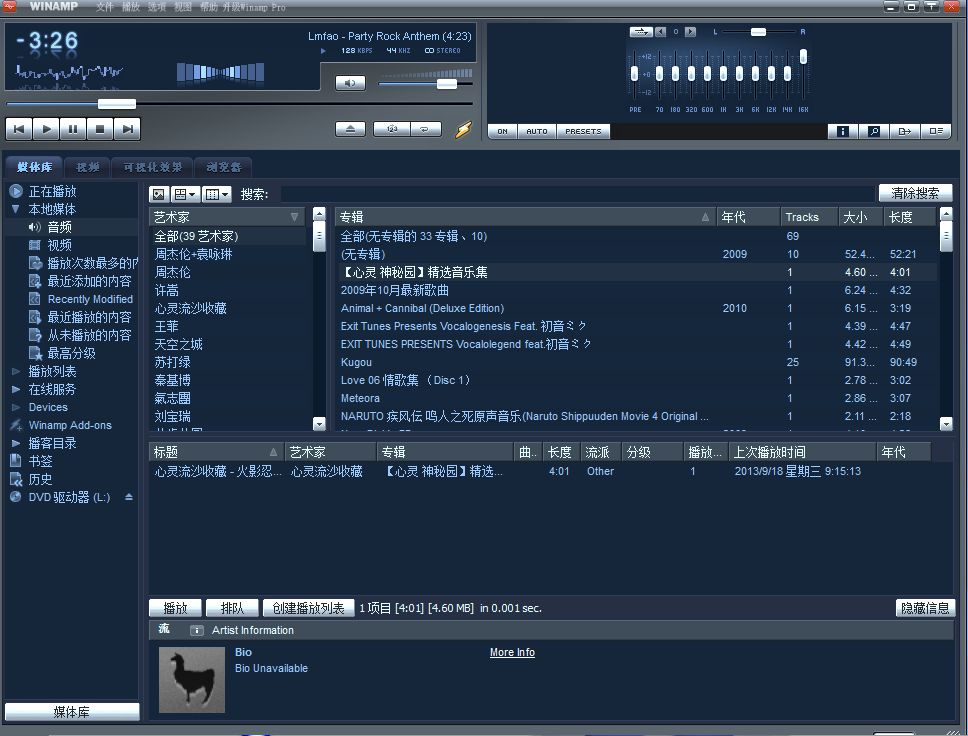
Task: Switch to the 视频 tab
Action: (x=88, y=167)
